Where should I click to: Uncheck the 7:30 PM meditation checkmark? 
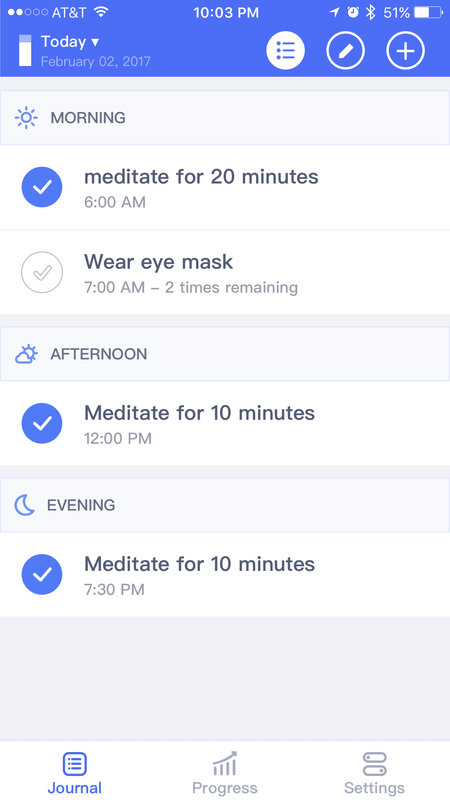[x=42, y=574]
